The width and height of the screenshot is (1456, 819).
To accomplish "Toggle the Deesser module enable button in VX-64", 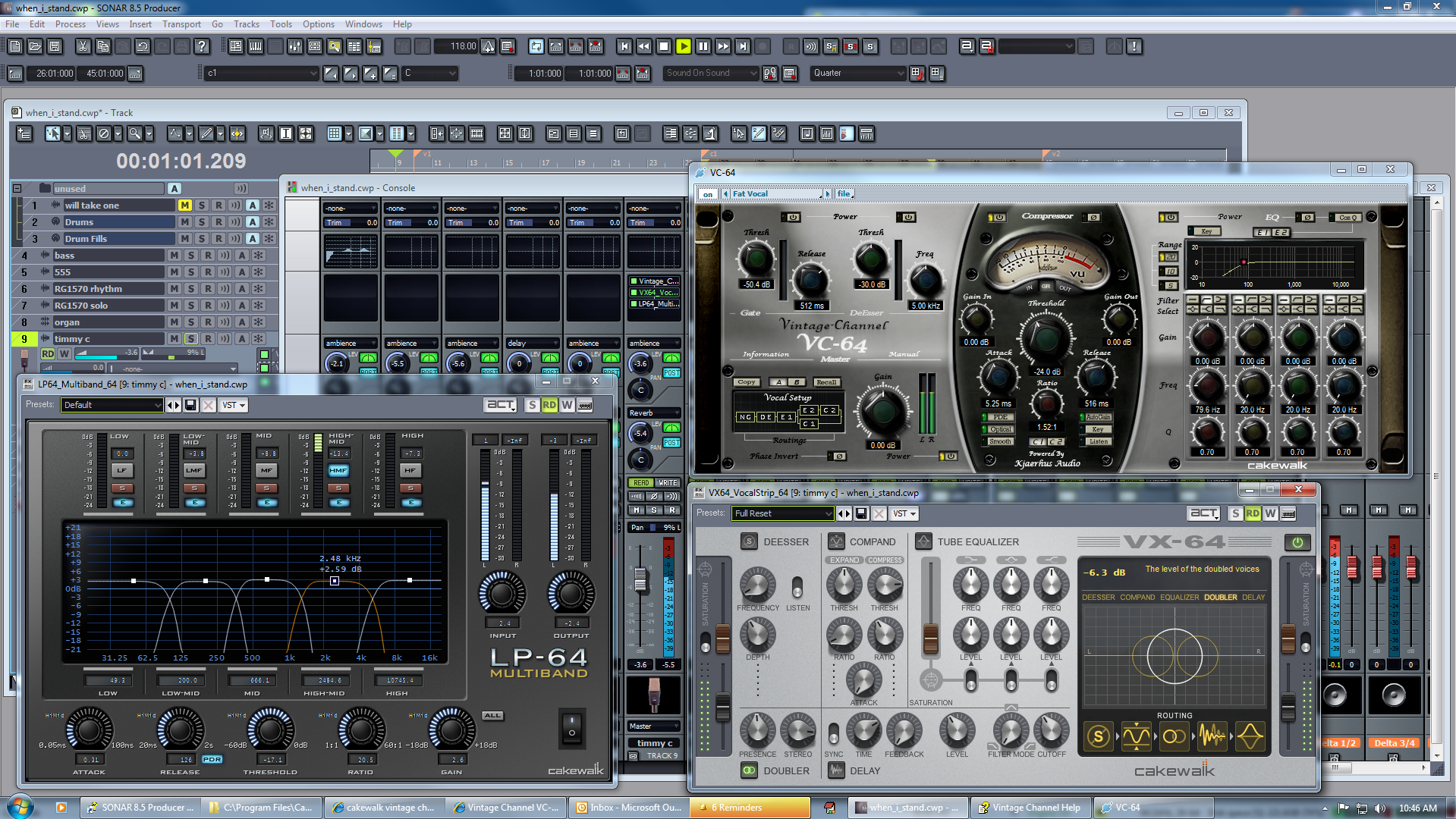I will 749,541.
